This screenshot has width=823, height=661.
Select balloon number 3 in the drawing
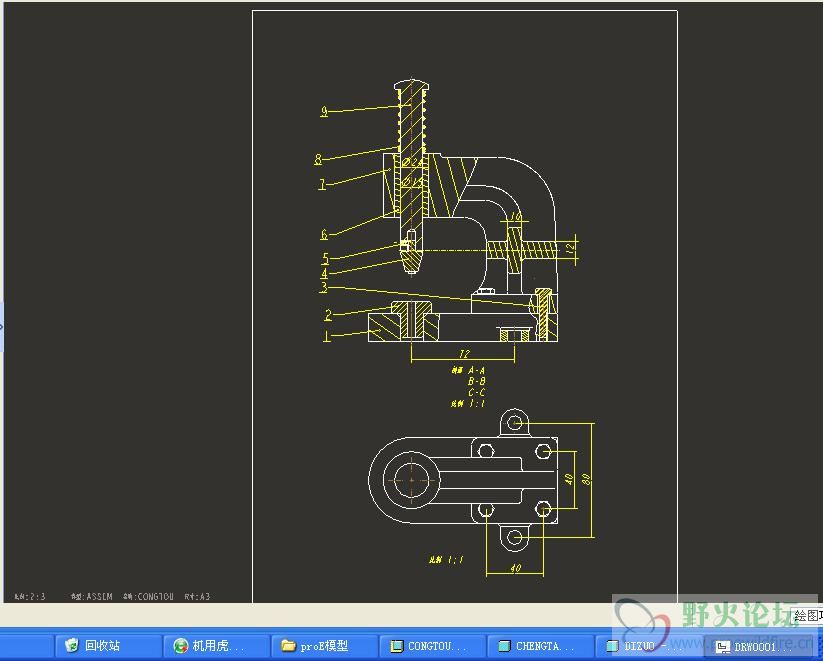[324, 287]
